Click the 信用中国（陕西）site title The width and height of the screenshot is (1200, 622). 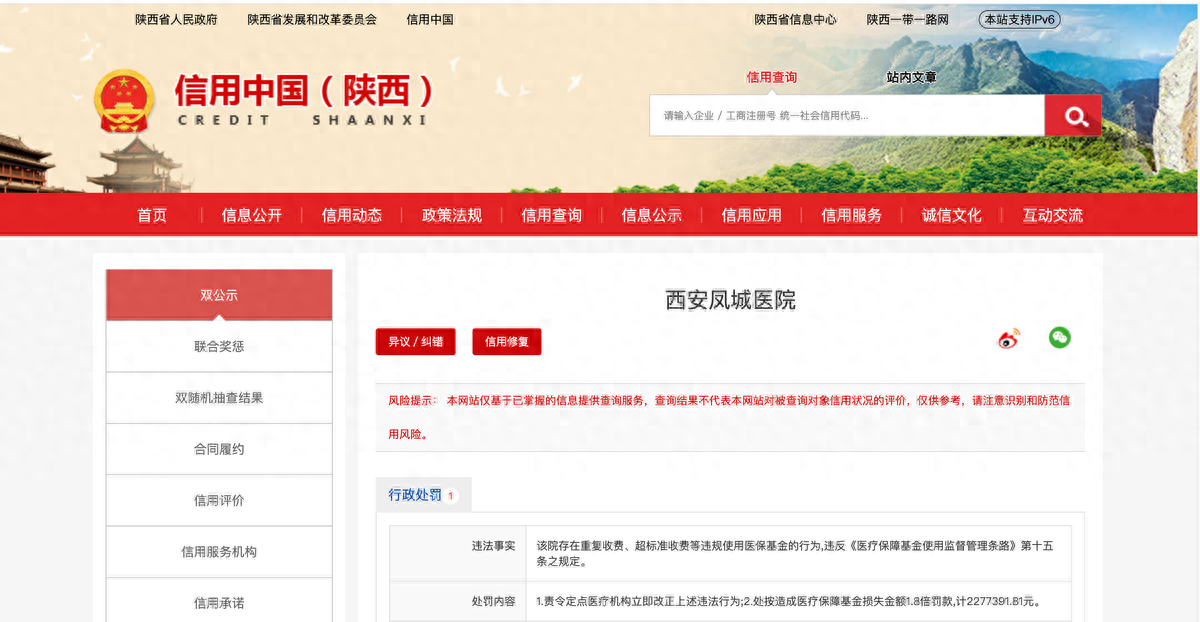[305, 91]
